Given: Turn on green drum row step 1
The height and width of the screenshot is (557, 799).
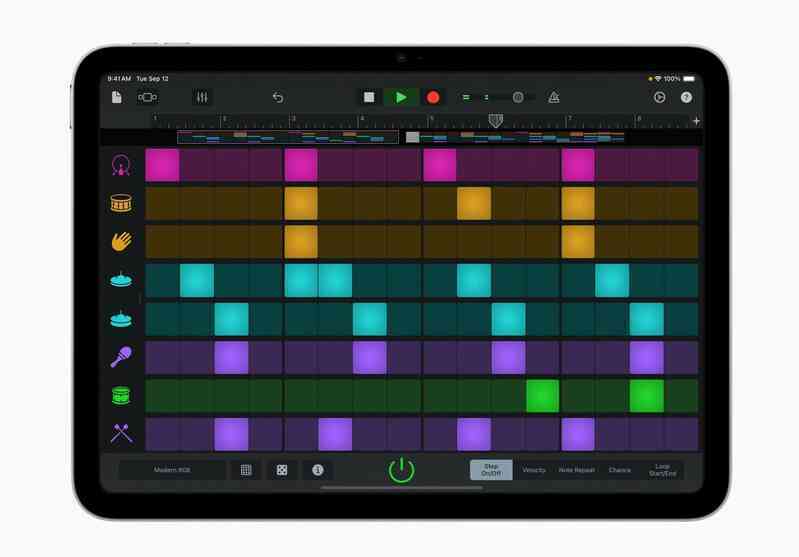Looking at the screenshot, I should tap(162, 395).
